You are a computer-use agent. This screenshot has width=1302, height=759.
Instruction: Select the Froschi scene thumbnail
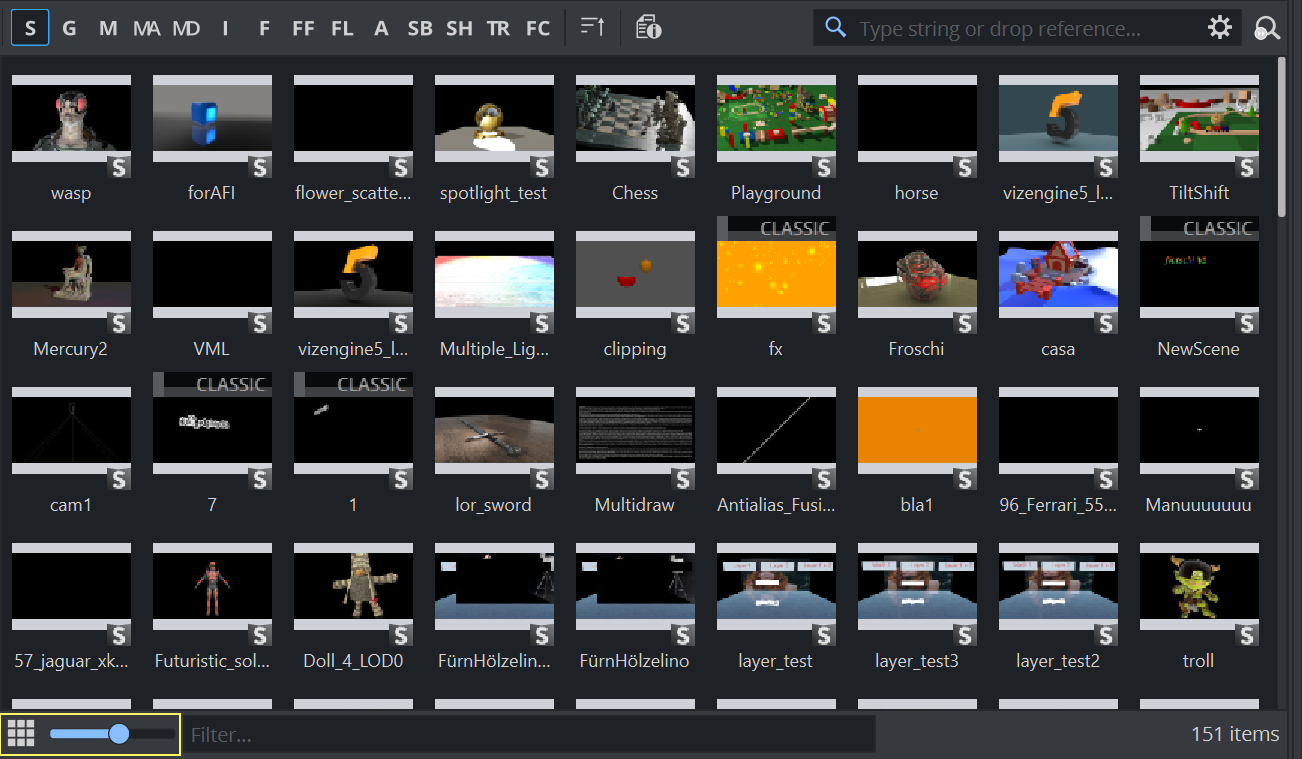coord(917,274)
